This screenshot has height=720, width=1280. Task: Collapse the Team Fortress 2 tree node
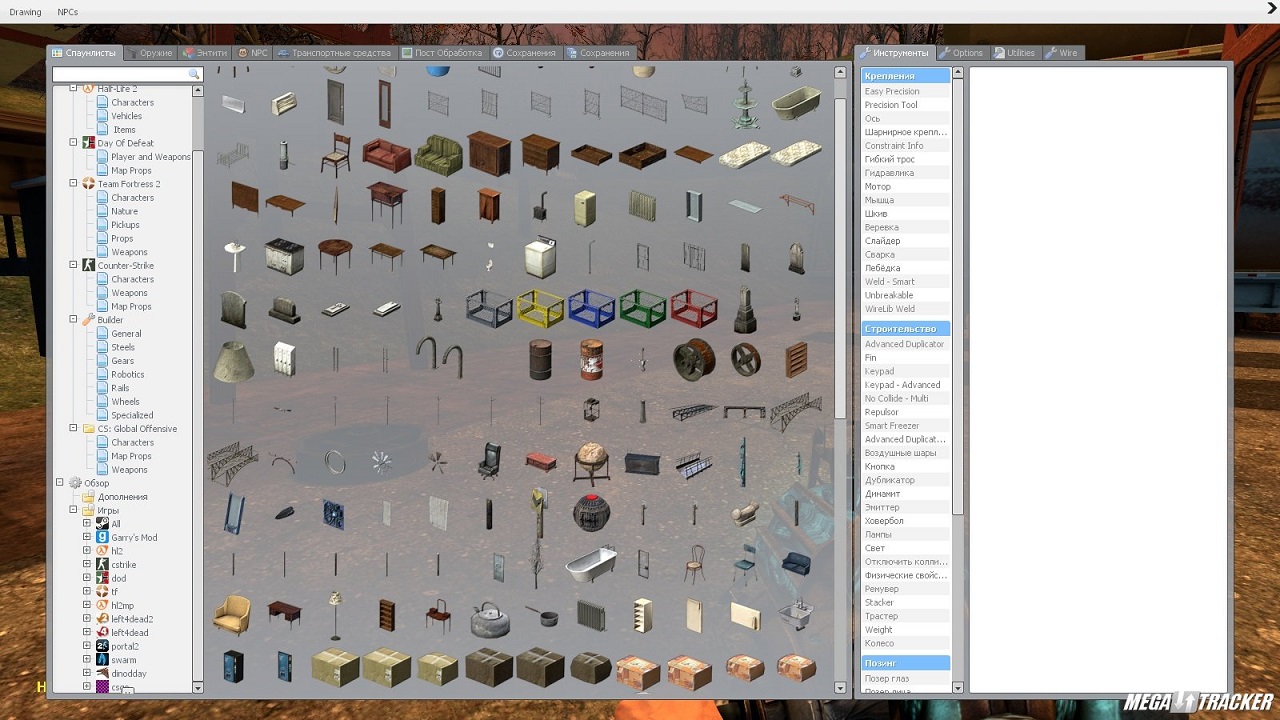(73, 184)
